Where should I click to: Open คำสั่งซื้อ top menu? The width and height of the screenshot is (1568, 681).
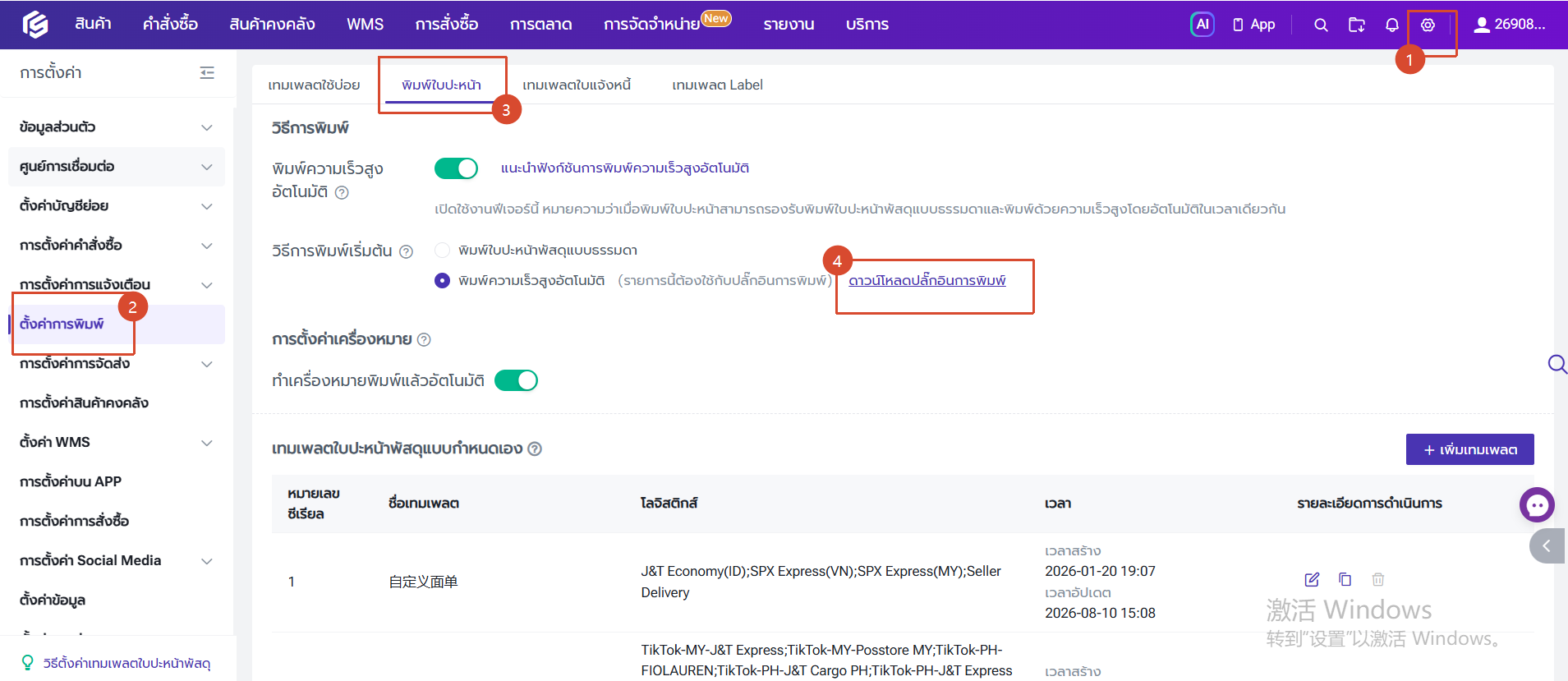pyautogui.click(x=170, y=25)
